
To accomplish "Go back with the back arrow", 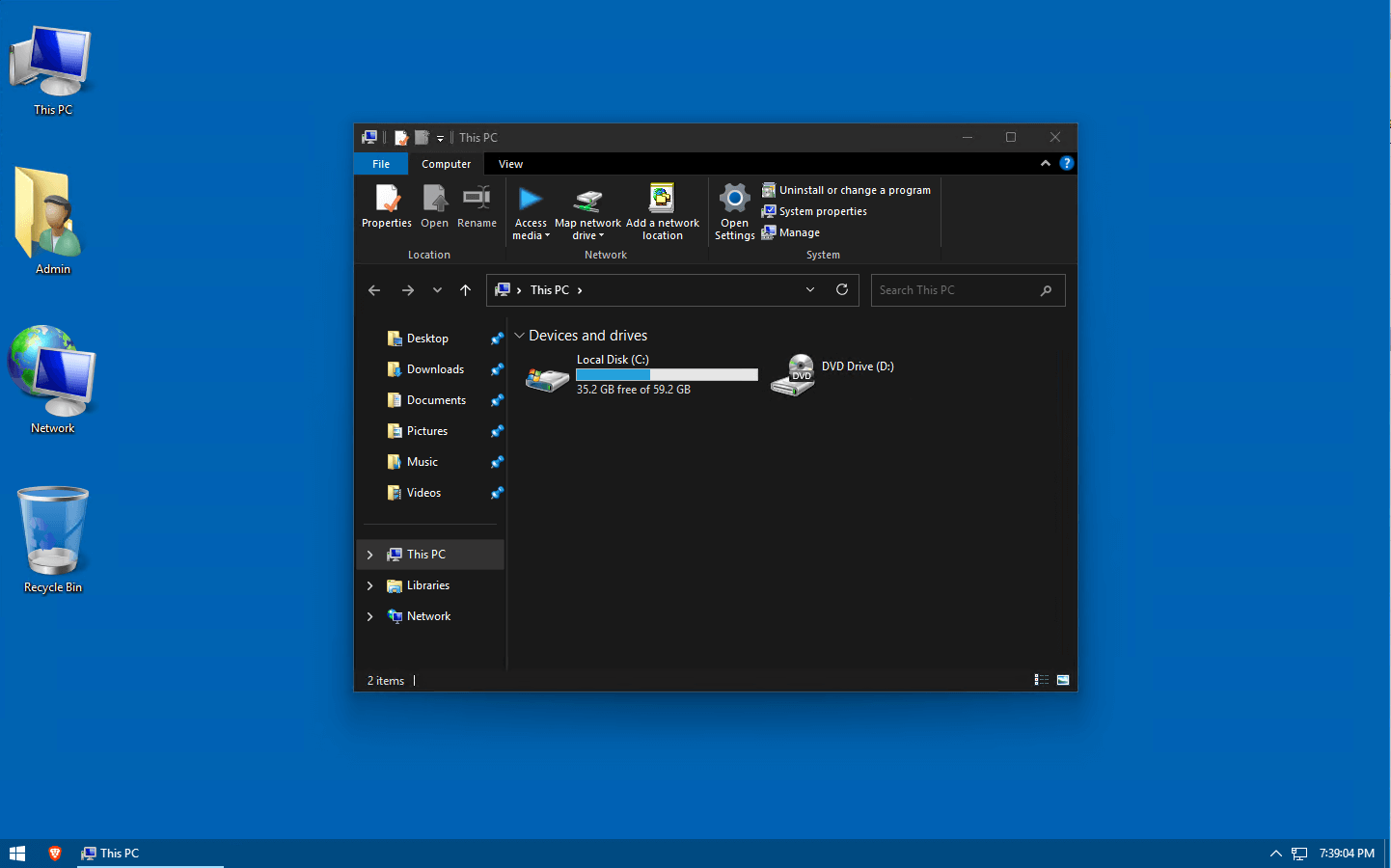I will click(x=374, y=290).
